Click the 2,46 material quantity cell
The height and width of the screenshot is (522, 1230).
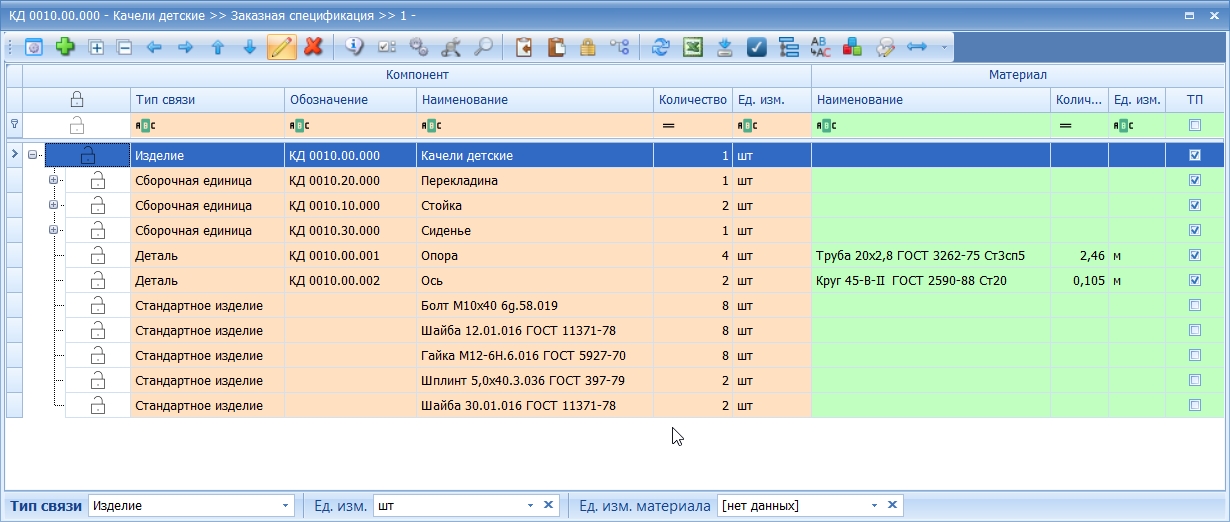pos(1080,255)
